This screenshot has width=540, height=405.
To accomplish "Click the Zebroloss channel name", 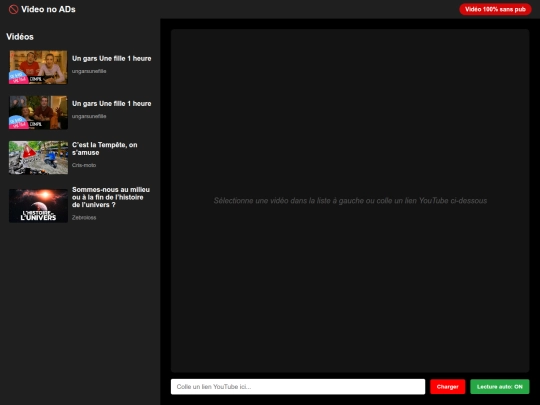I will 84,218.
